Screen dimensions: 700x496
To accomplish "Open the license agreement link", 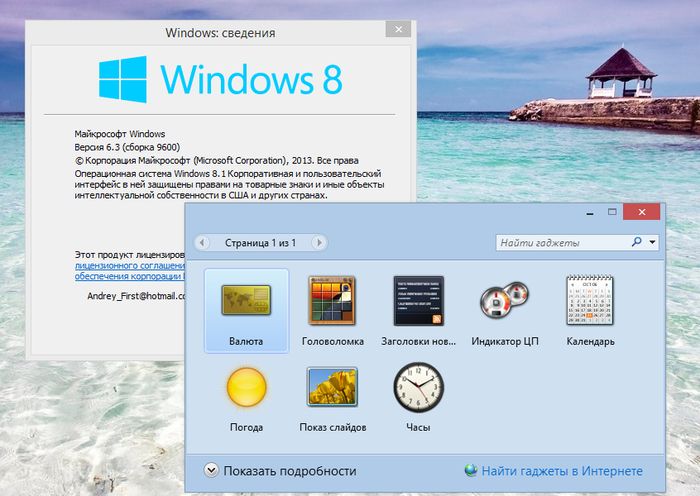I will [130, 266].
